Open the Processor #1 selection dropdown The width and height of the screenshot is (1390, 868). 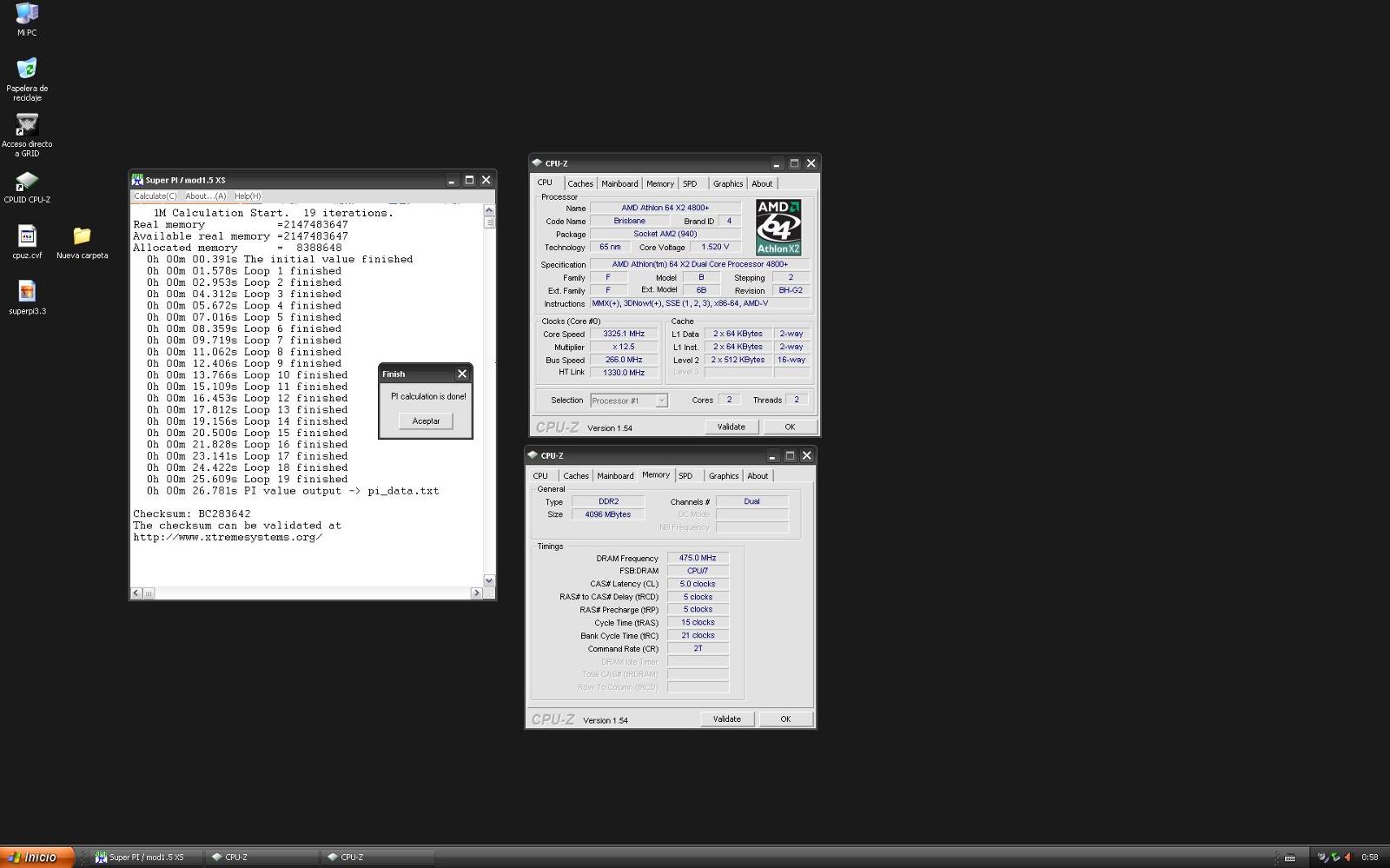[629, 401]
